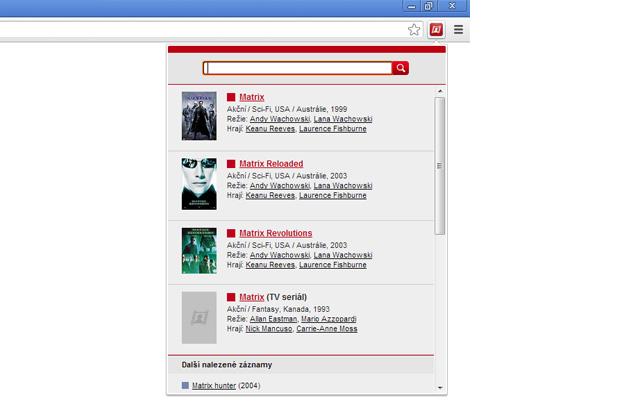This screenshot has width=640, height=400.
Task: Open the Chrome hamburger menu
Action: (x=459, y=30)
